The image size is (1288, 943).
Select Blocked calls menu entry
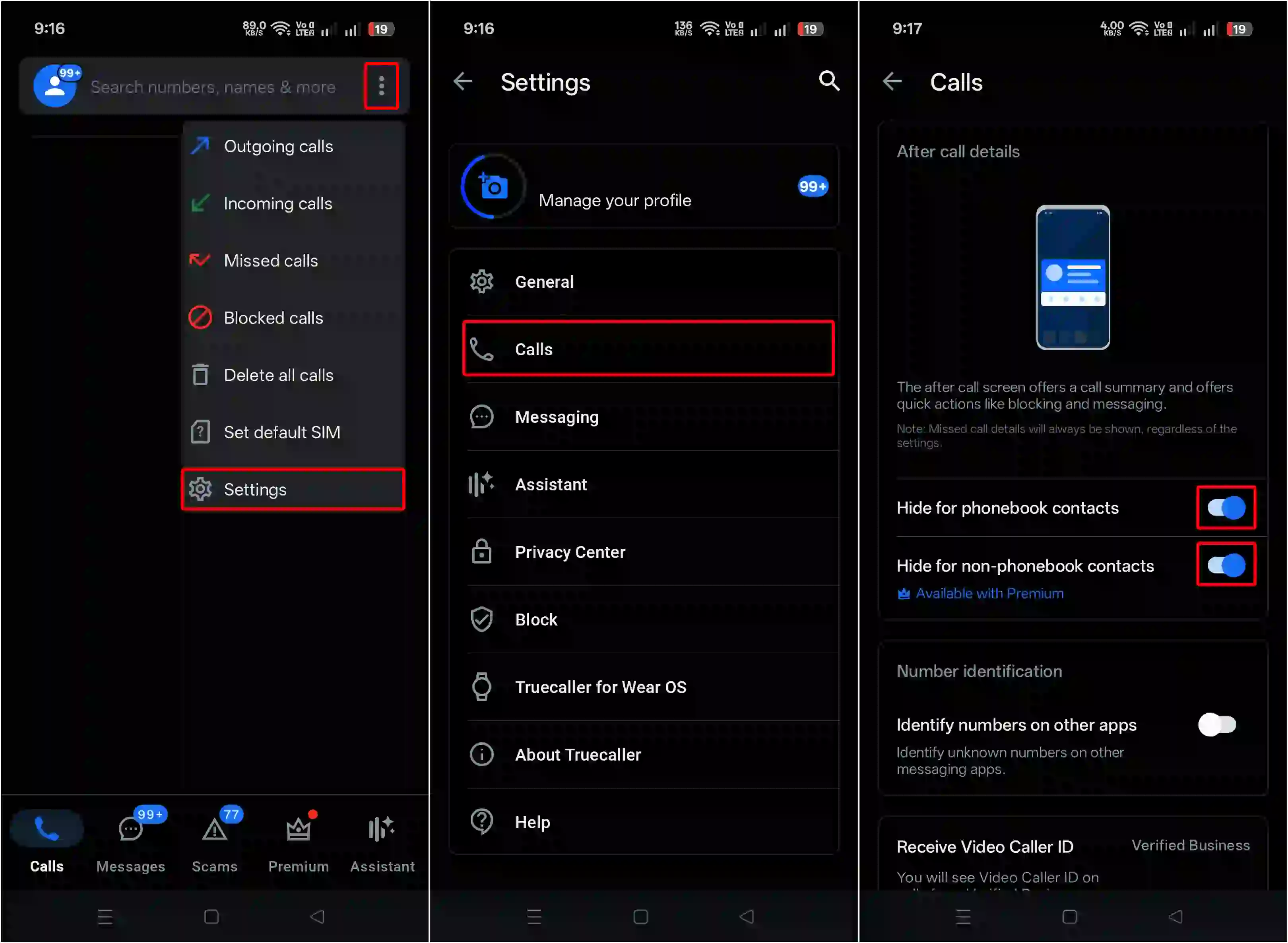(x=293, y=318)
